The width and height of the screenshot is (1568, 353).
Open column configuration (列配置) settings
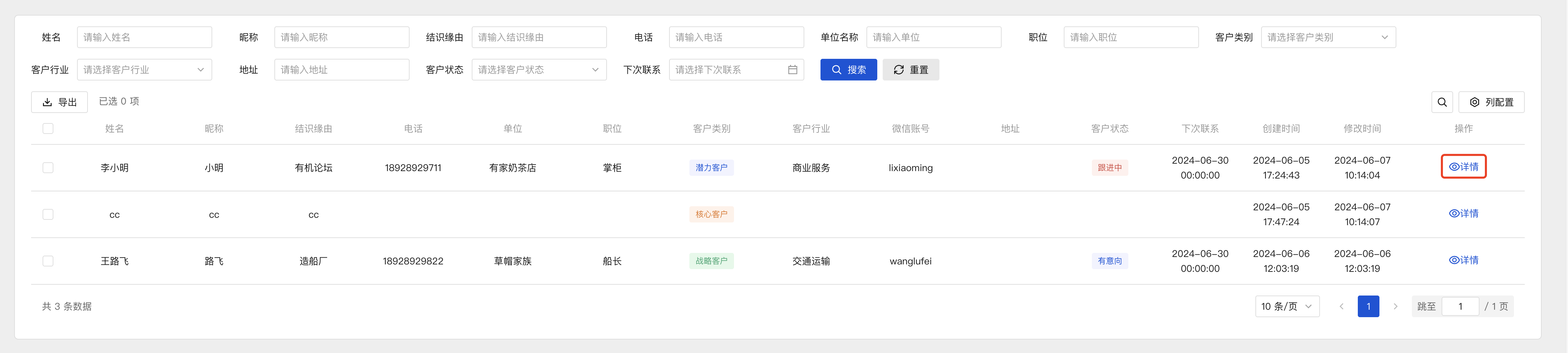click(x=1491, y=102)
